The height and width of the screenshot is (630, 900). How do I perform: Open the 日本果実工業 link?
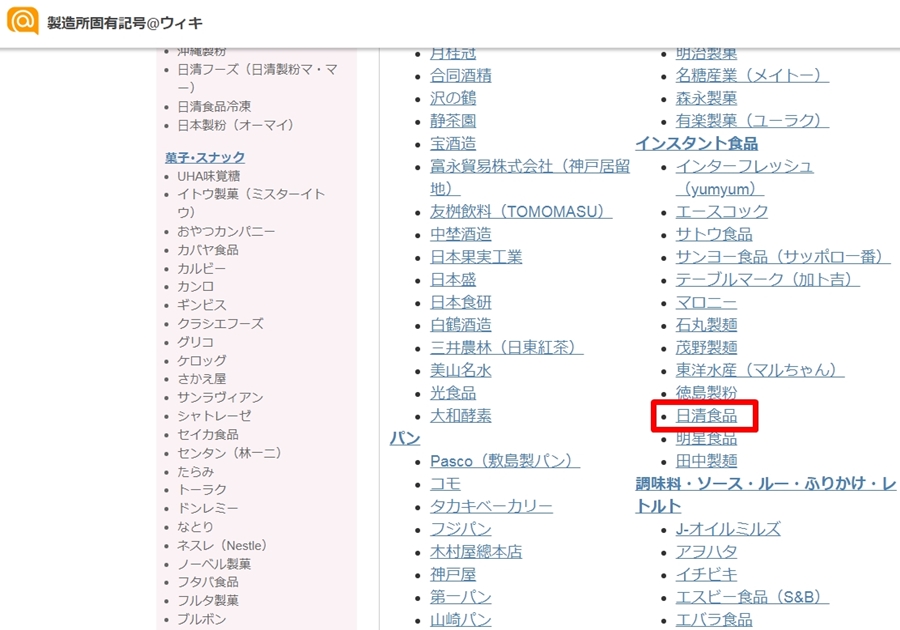(x=476, y=256)
